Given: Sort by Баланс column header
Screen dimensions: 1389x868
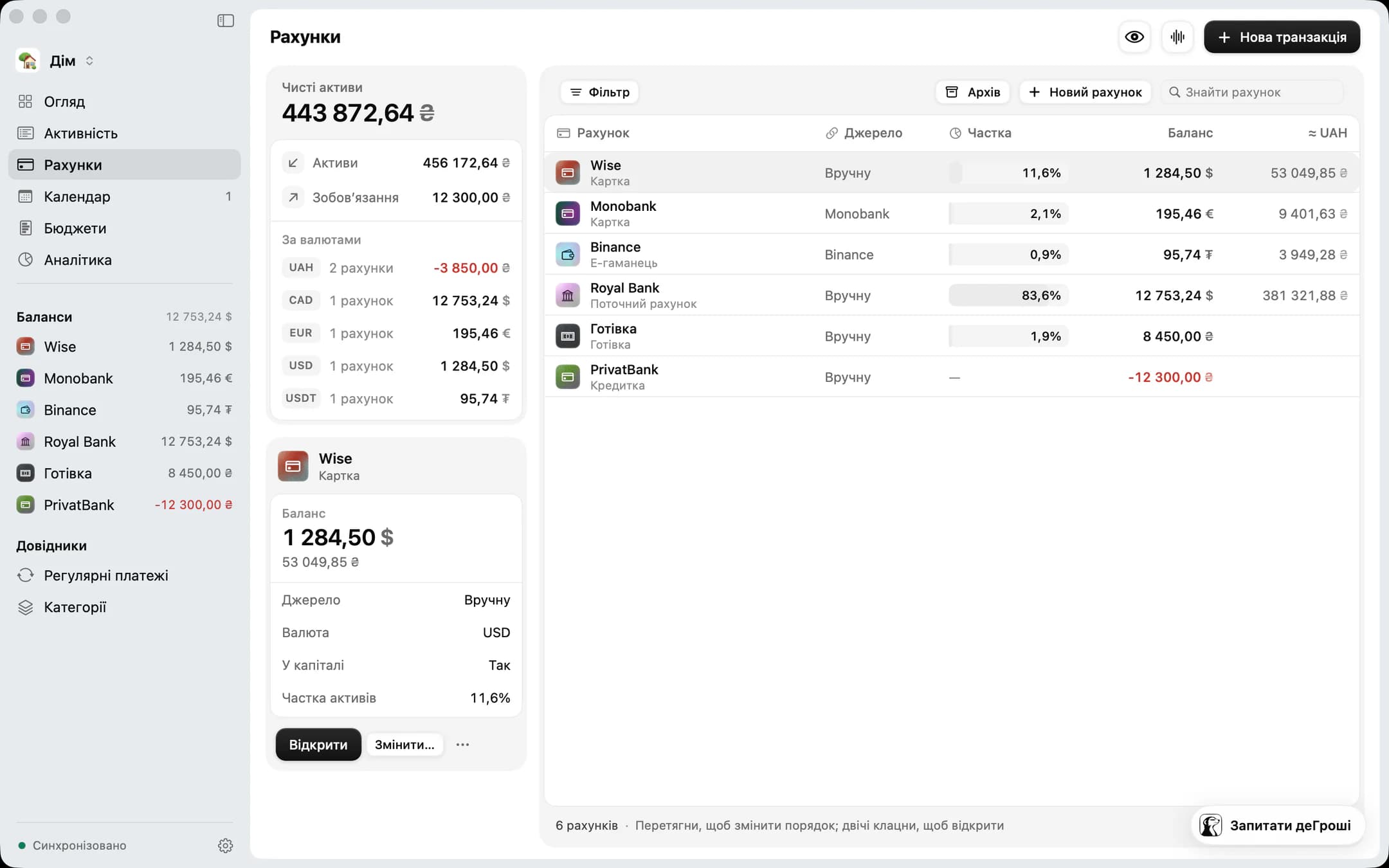Looking at the screenshot, I should 1190,133.
